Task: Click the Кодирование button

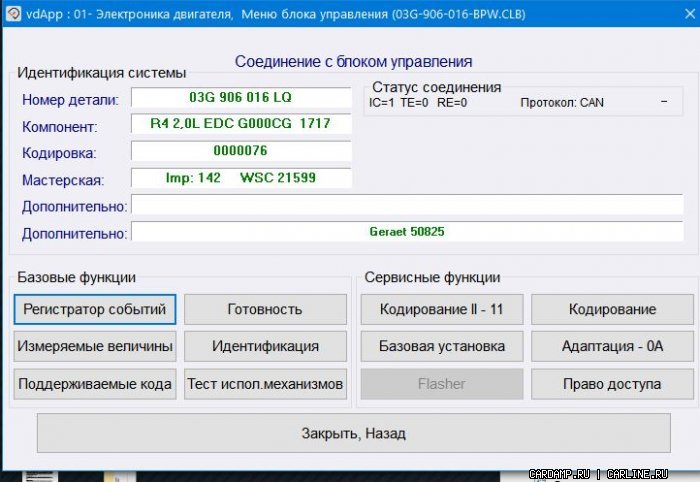Action: [x=612, y=309]
